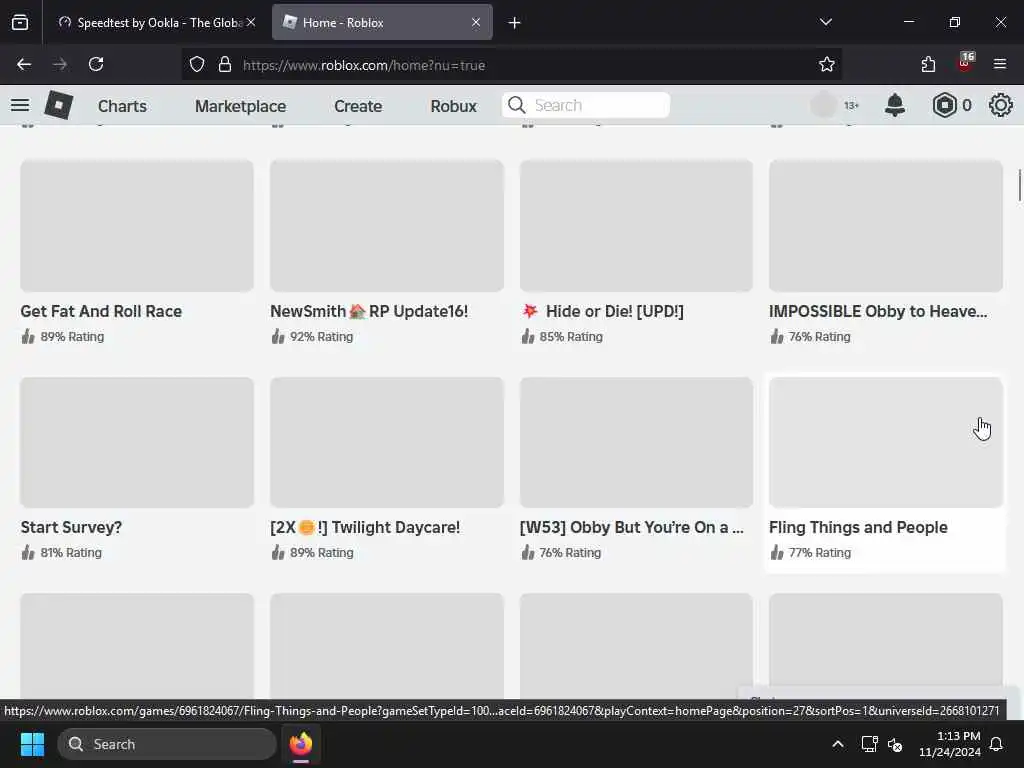This screenshot has width=1024, height=768.
Task: Reload the current page
Action: coord(96,64)
